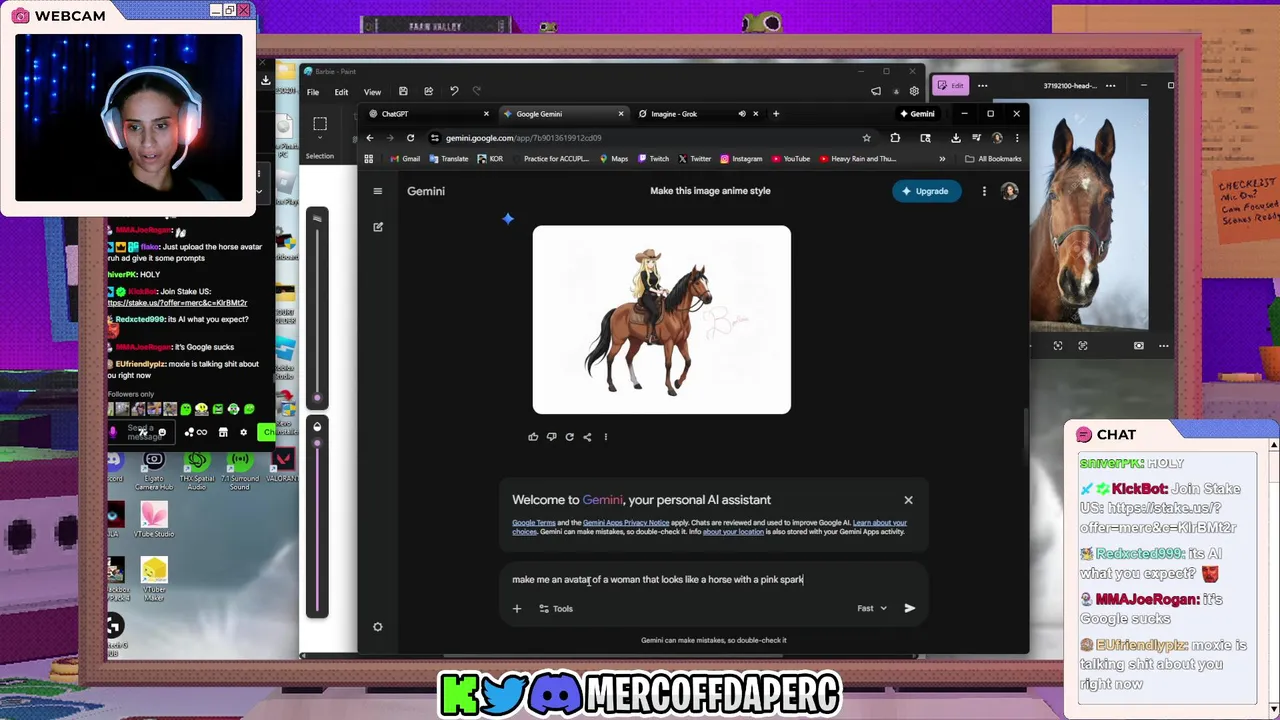This screenshot has width=1280, height=720.
Task: Save the Paint file with disk icon
Action: click(x=403, y=92)
